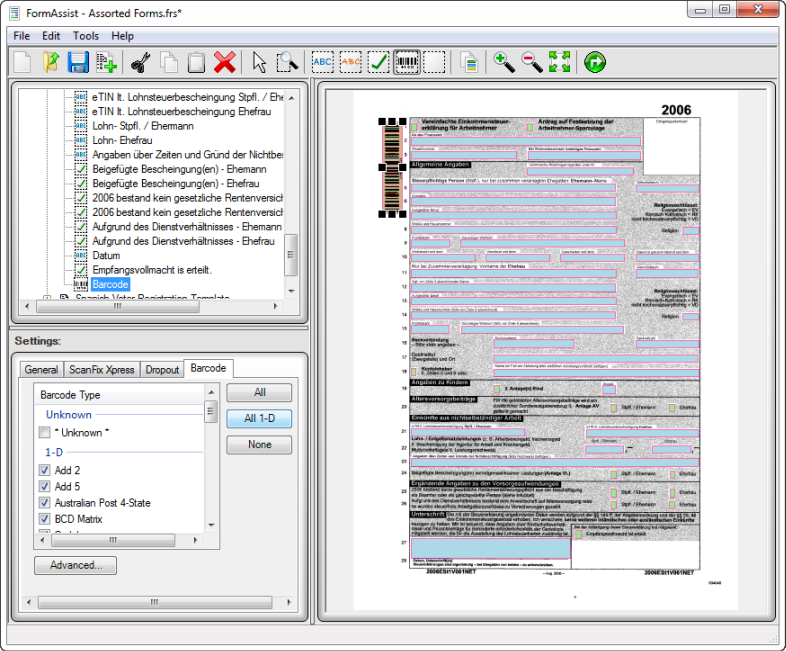
Task: Click the Zoom Out magnifier icon
Action: (x=531, y=62)
